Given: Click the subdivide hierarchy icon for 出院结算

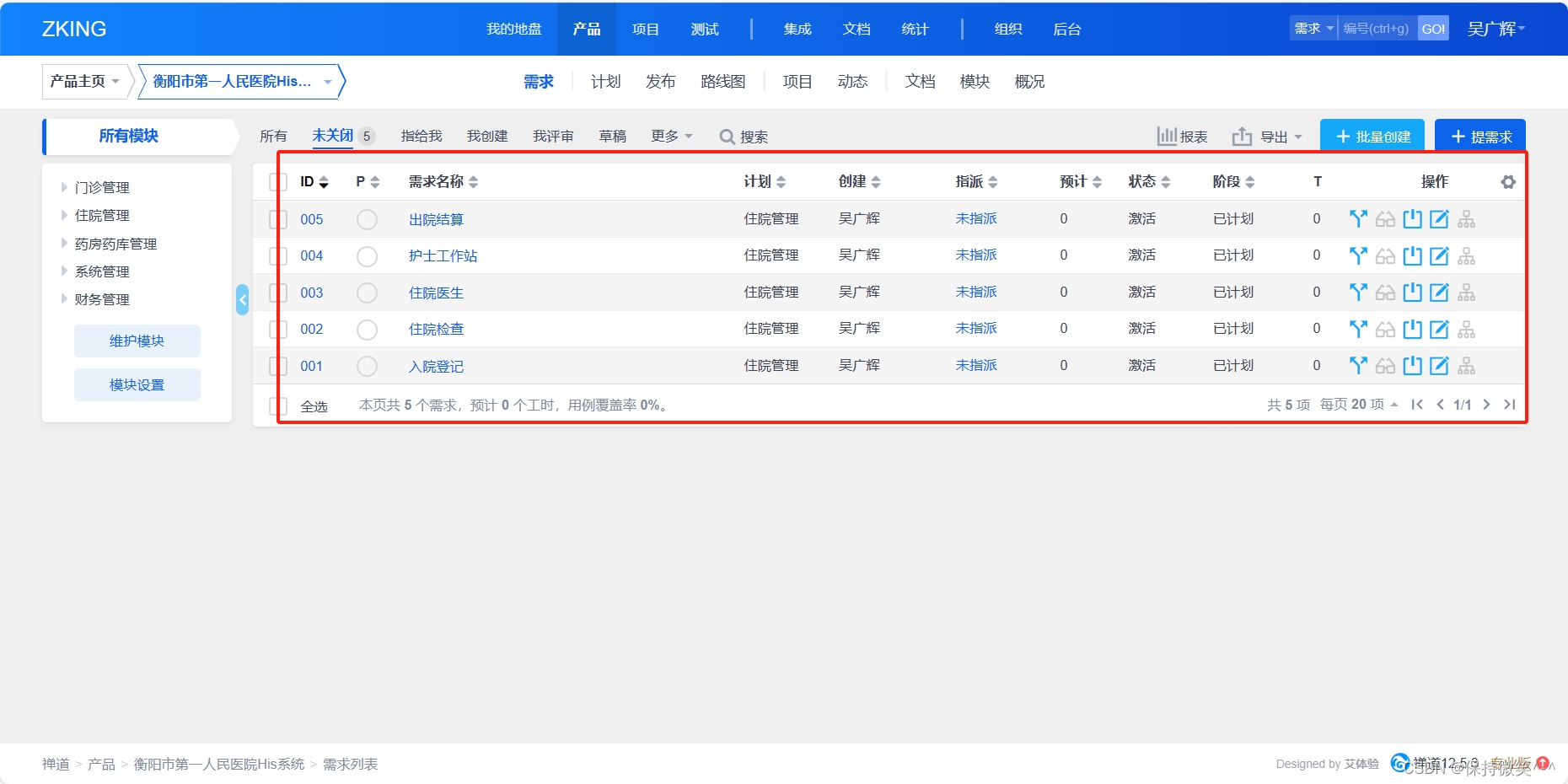Looking at the screenshot, I should (x=1466, y=219).
